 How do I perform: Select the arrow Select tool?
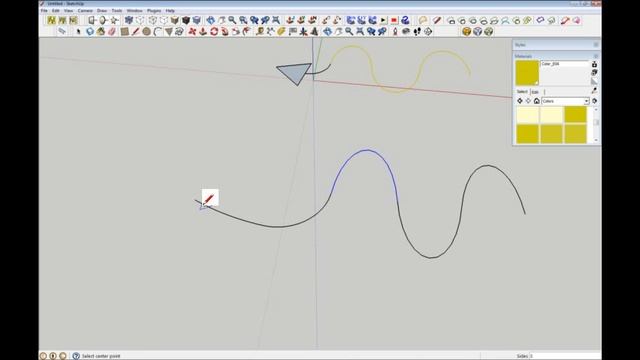tap(78, 31)
